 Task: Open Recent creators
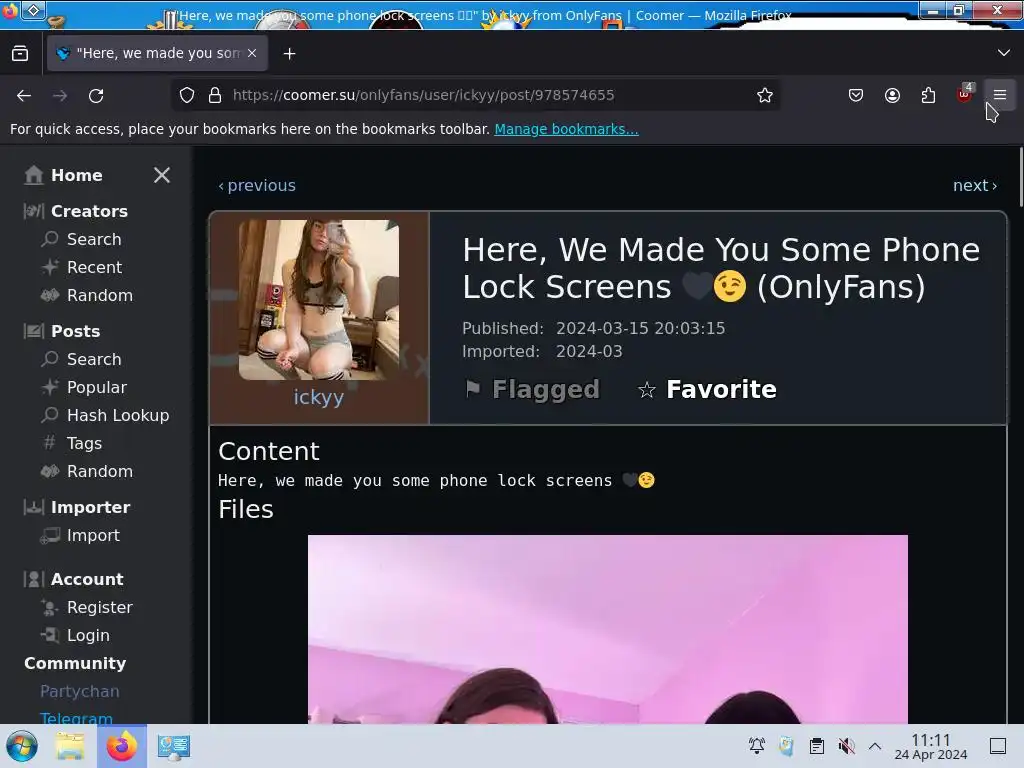coord(94,267)
